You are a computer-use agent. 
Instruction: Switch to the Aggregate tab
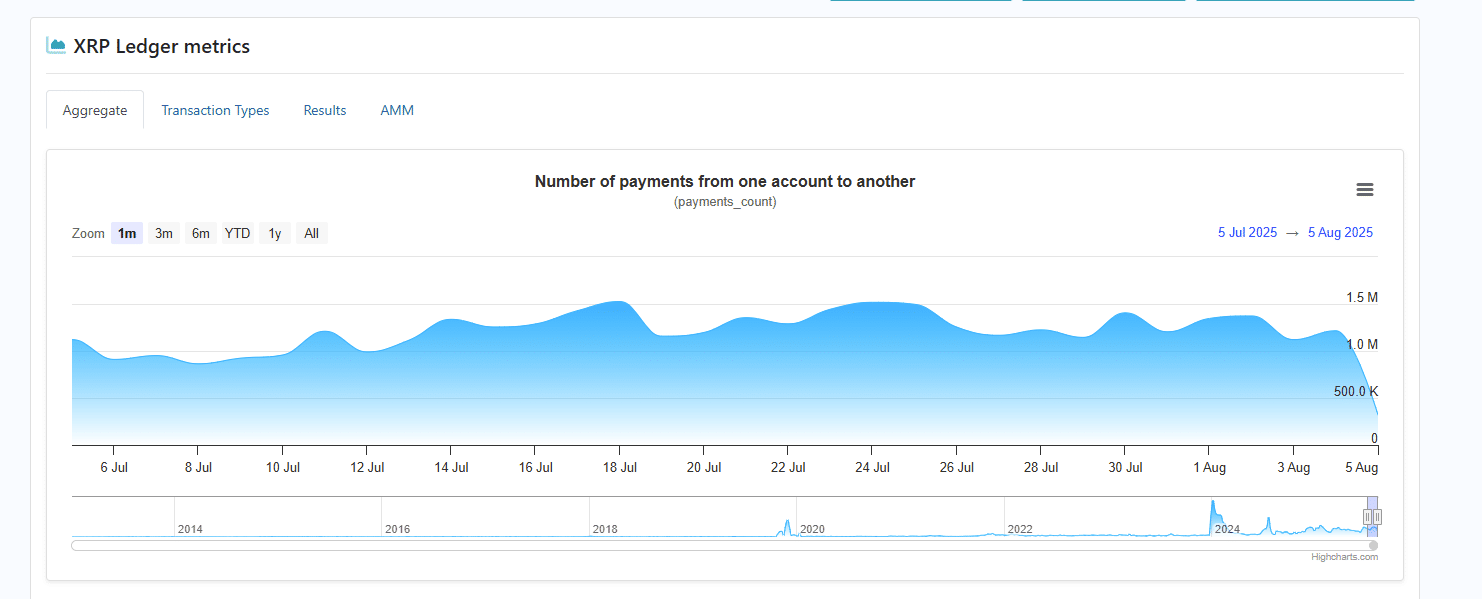[95, 110]
